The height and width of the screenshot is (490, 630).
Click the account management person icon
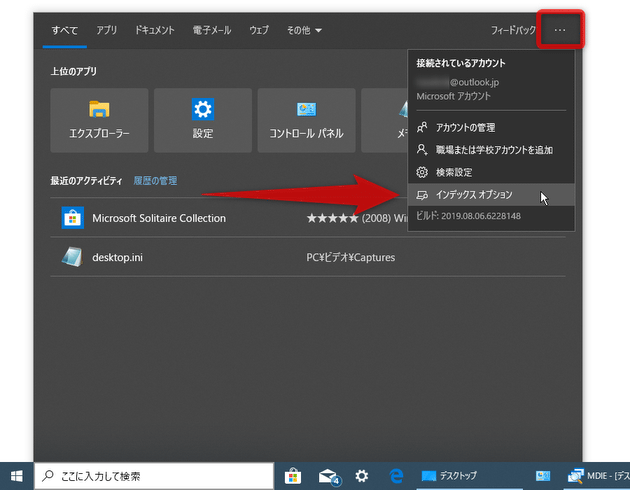tap(422, 127)
